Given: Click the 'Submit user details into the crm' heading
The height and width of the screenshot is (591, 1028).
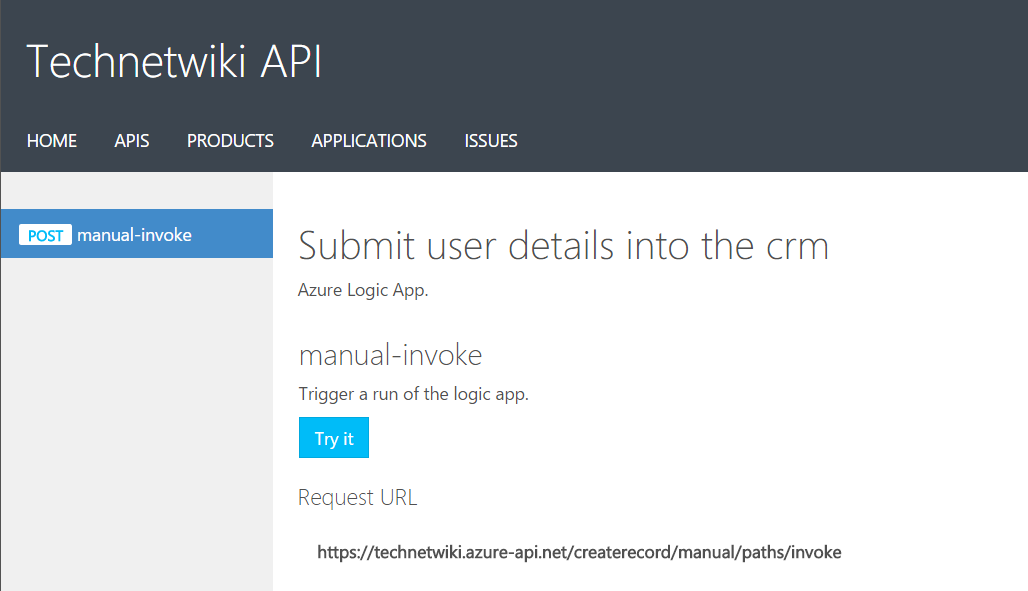Looking at the screenshot, I should [x=564, y=246].
